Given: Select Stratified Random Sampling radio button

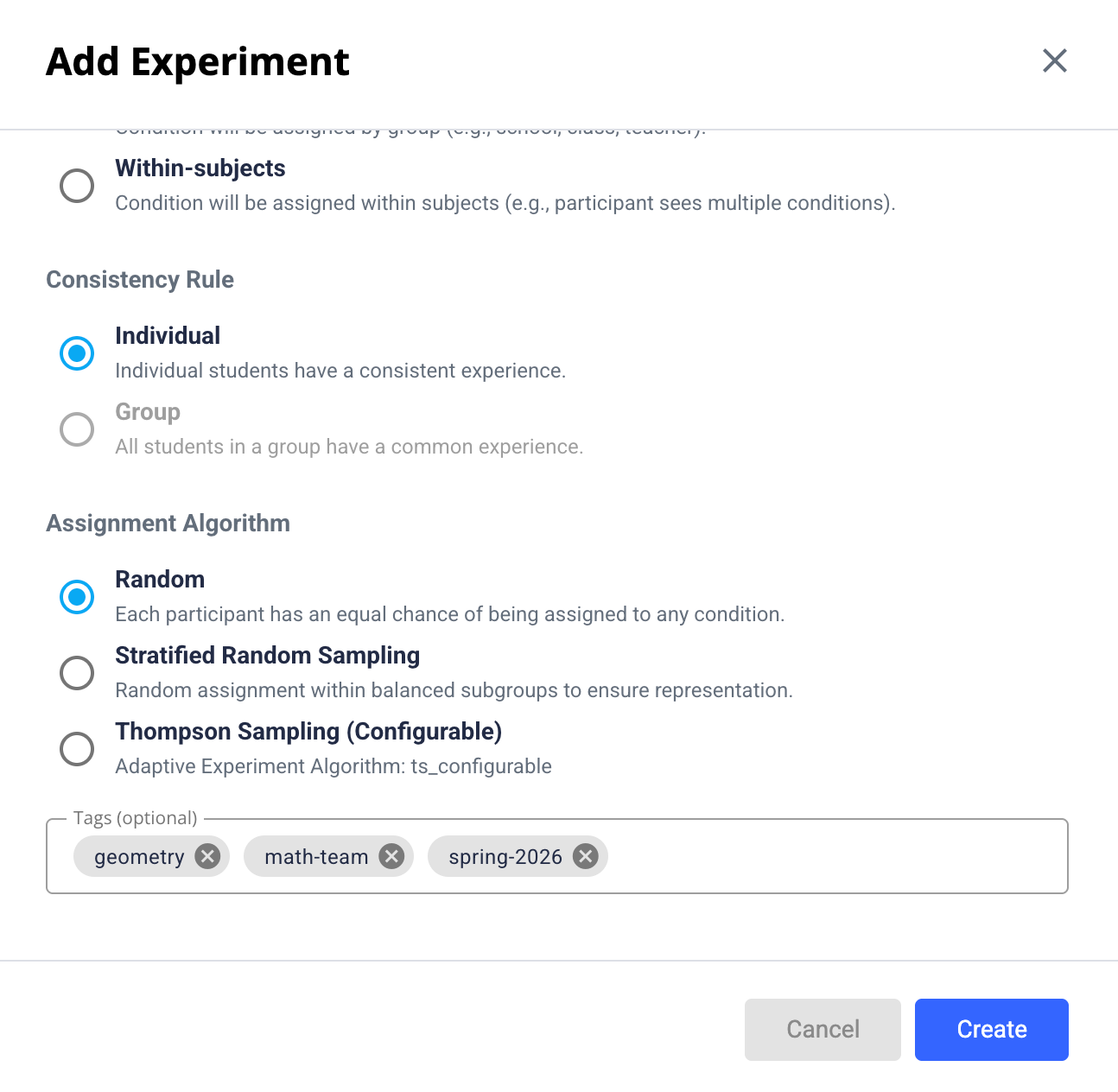Looking at the screenshot, I should (77, 672).
